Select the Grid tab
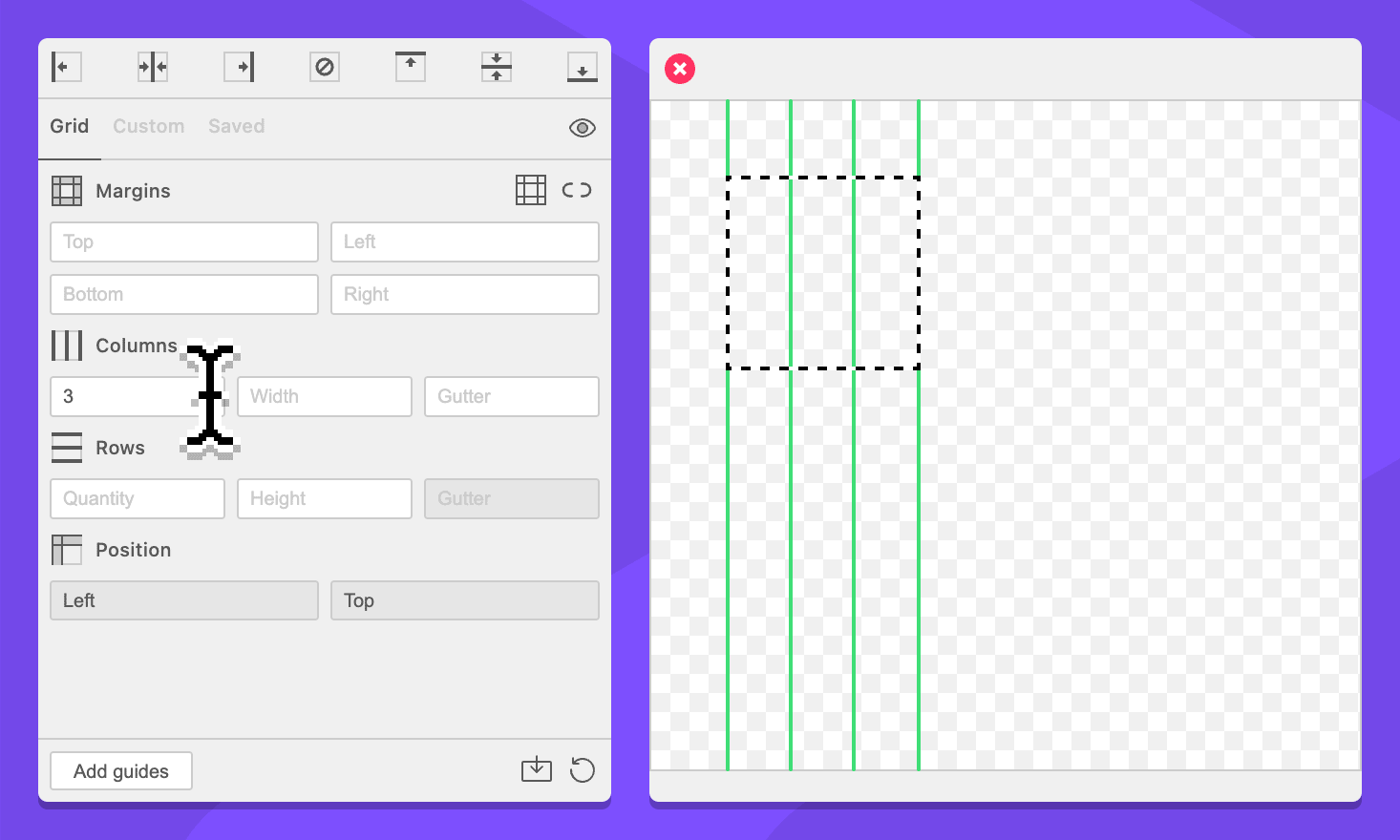 tap(70, 126)
